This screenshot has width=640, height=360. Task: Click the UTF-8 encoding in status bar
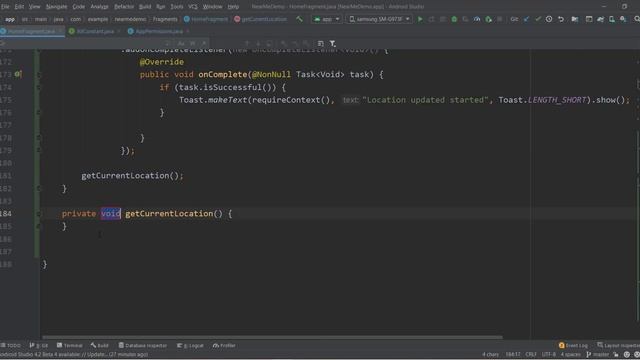tap(549, 354)
